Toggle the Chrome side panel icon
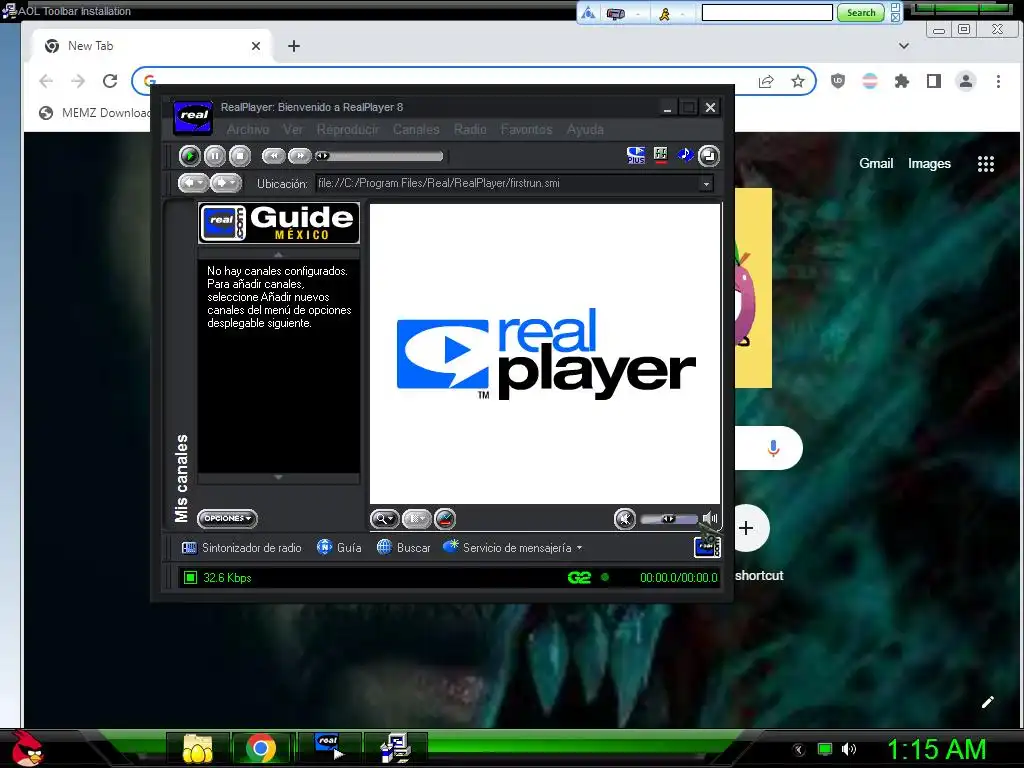 tap(934, 81)
